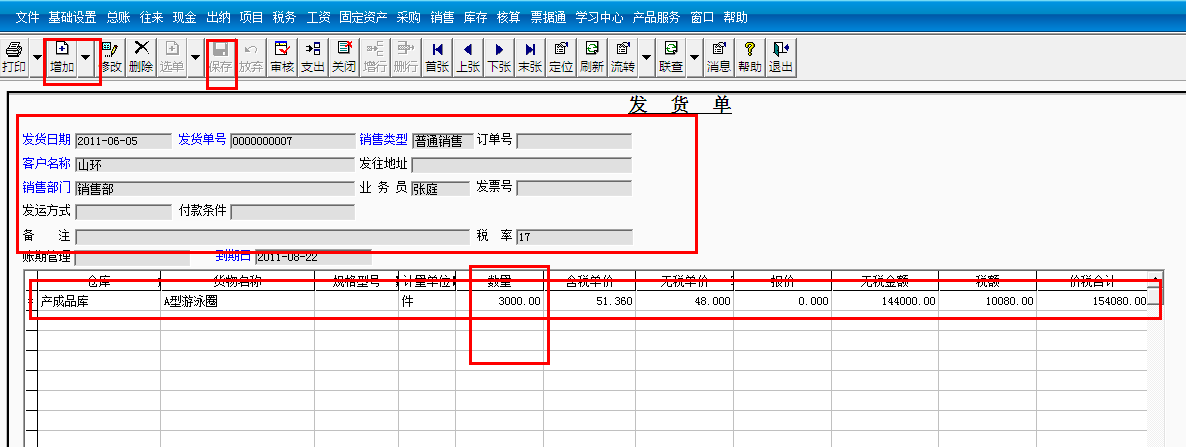Click the 支出 toolbar icon

[313, 57]
